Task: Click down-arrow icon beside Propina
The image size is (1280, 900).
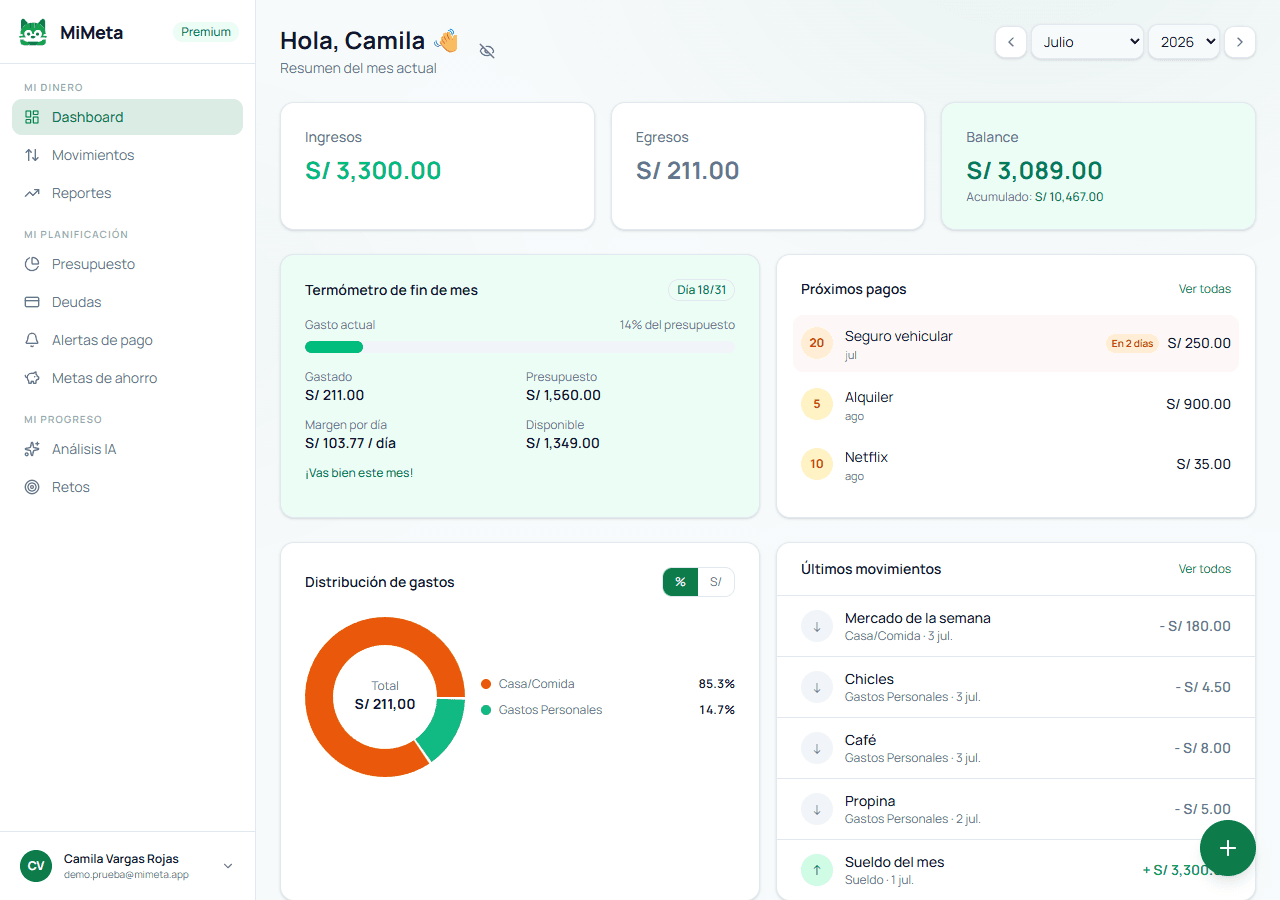Action: (x=817, y=809)
